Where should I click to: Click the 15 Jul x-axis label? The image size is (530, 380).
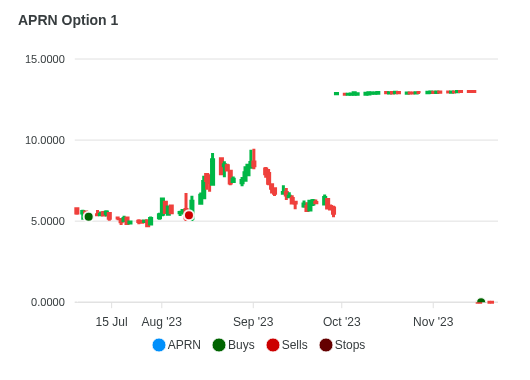click(x=112, y=322)
